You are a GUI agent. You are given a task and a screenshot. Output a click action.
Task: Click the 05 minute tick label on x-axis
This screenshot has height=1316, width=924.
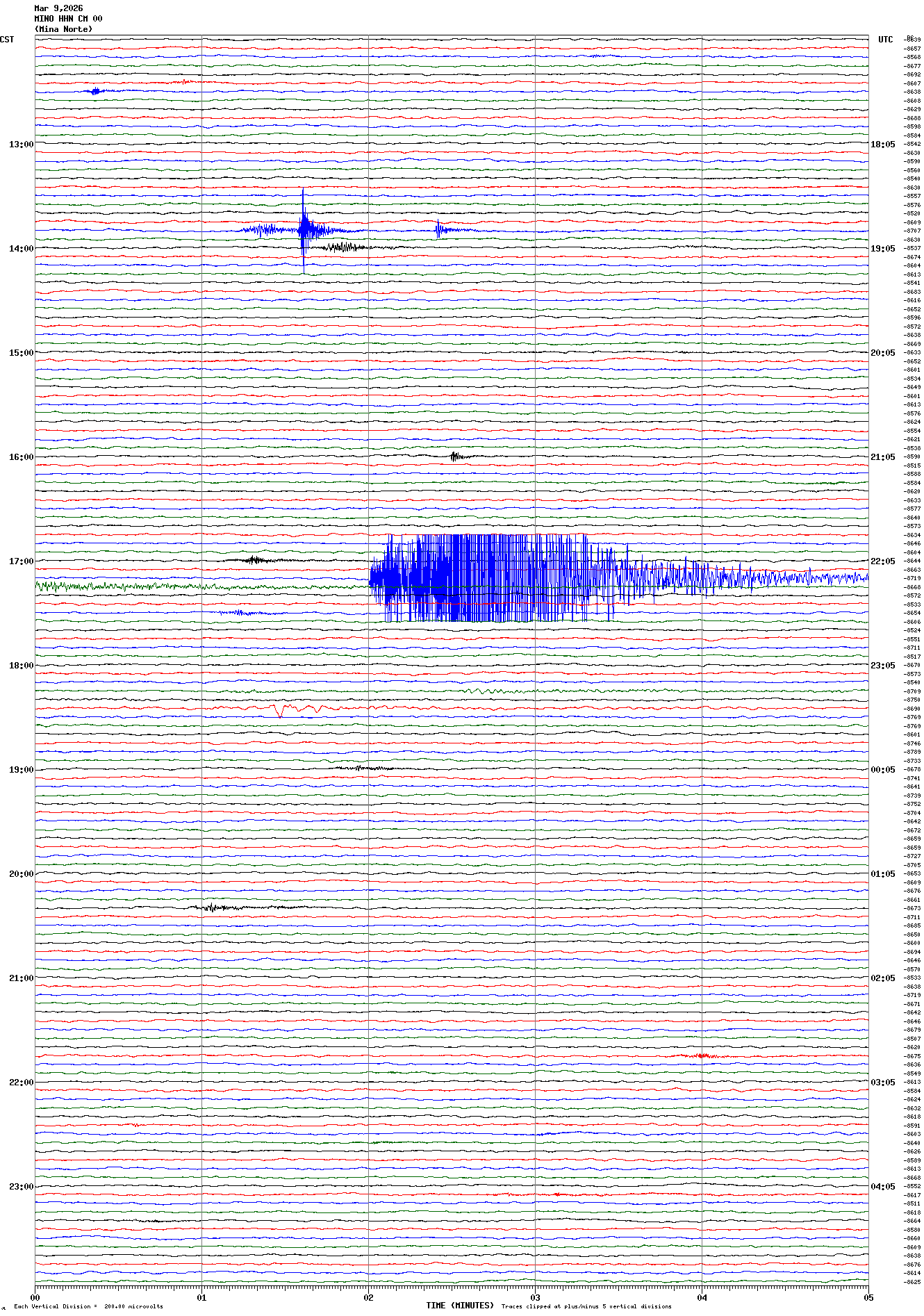click(868, 1297)
